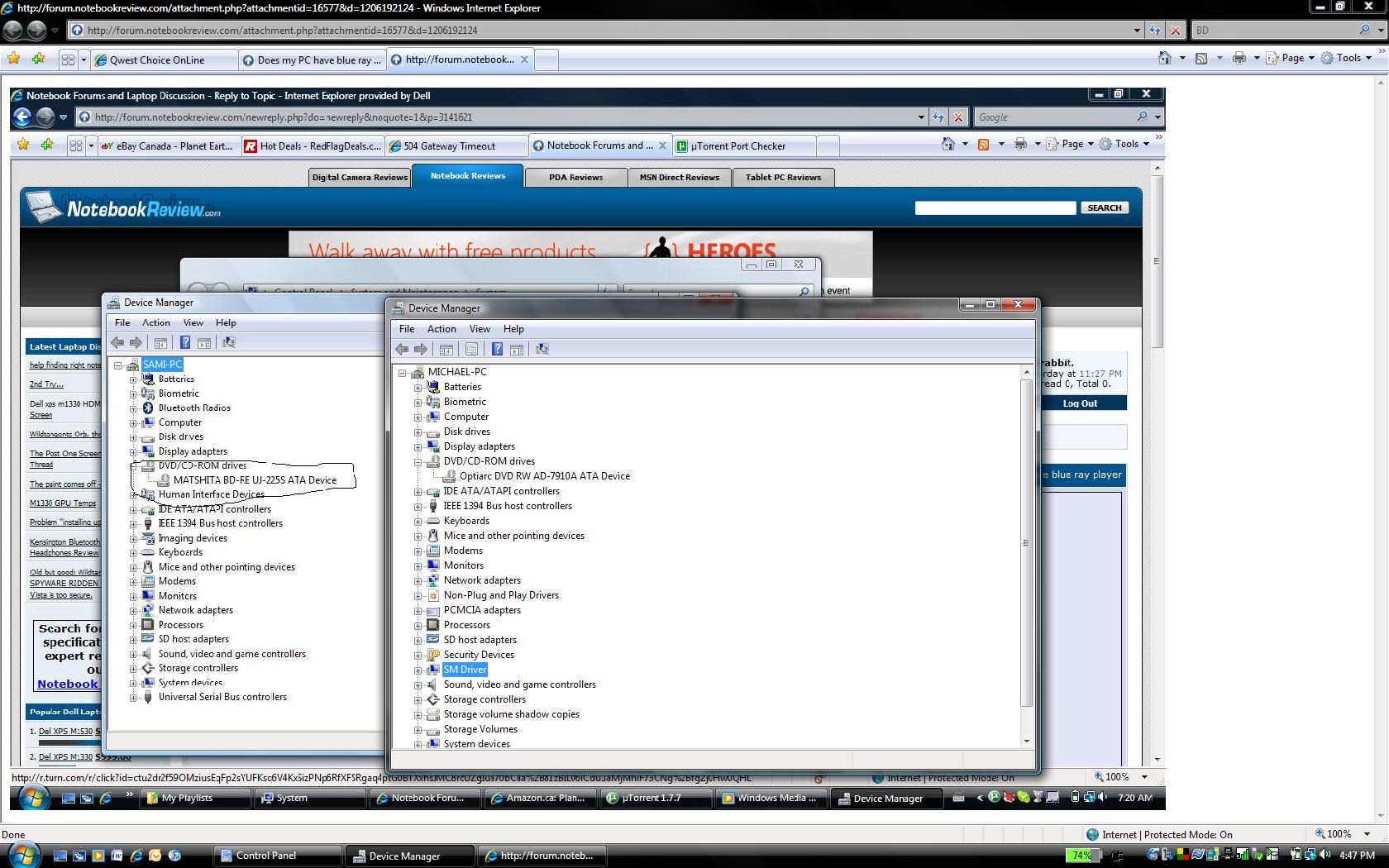This screenshot has width=1389, height=868.
Task: Click the Device Manager button on bottom taskbar
Action: pos(410,856)
